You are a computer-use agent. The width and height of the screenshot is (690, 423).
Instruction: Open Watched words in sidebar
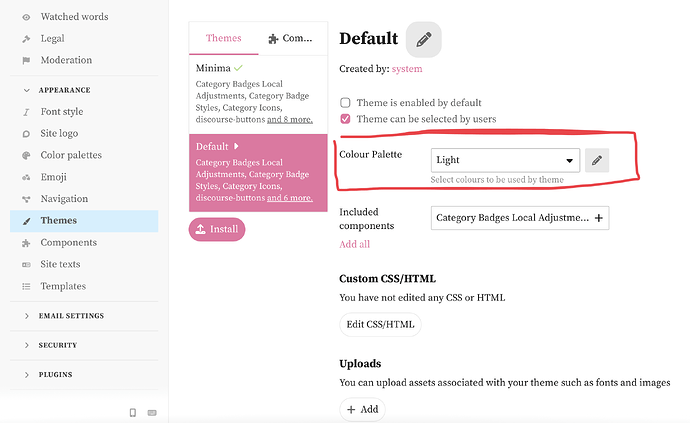pos(74,17)
